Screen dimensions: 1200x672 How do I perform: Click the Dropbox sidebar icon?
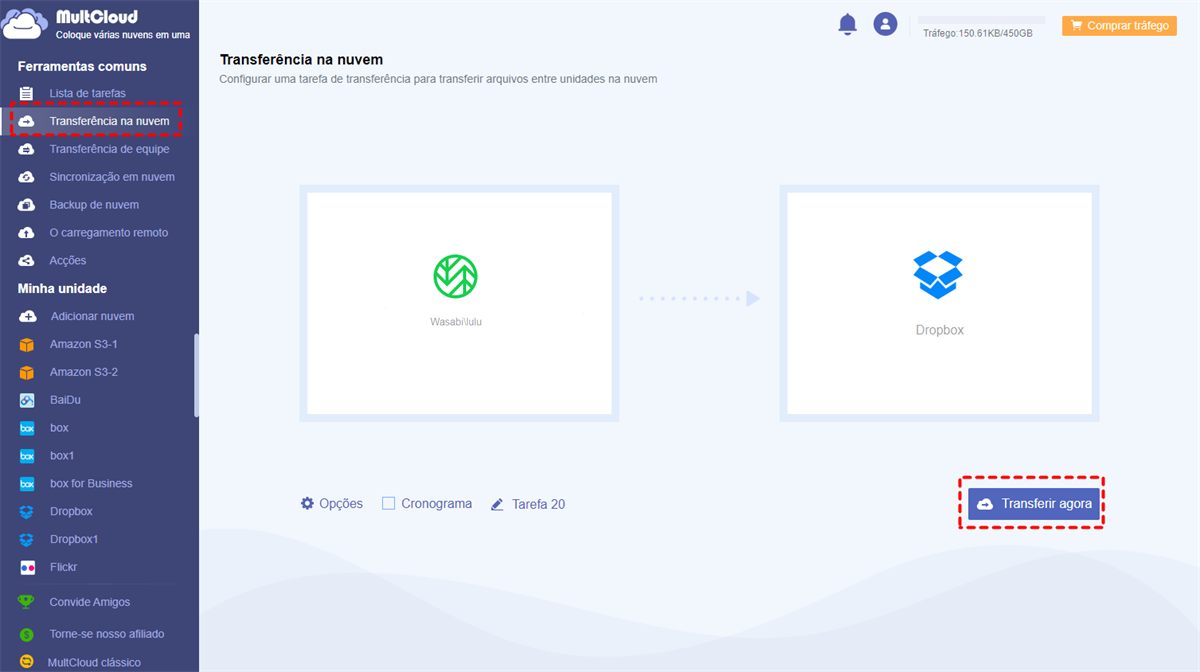[x=27, y=511]
